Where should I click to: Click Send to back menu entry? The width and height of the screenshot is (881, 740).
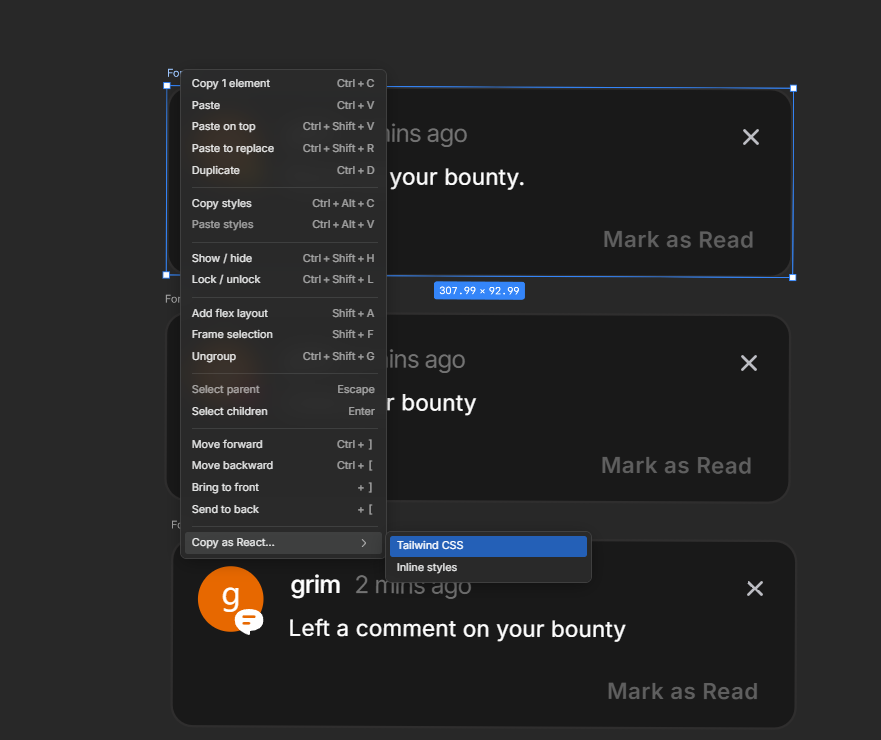pyautogui.click(x=283, y=509)
